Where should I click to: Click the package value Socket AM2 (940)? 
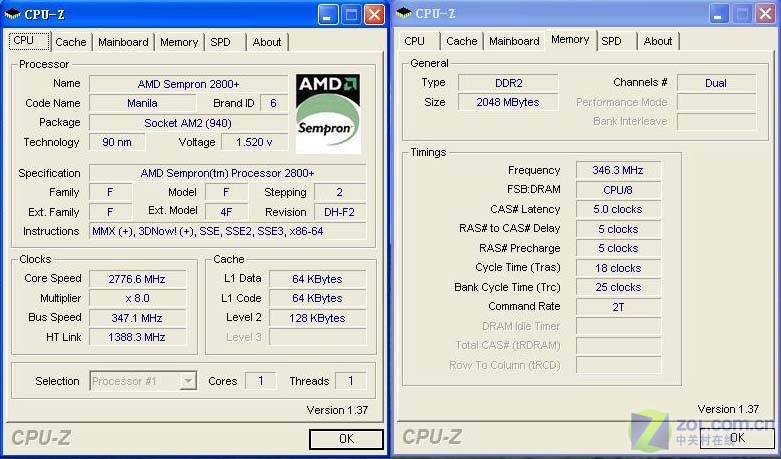[x=188, y=123]
